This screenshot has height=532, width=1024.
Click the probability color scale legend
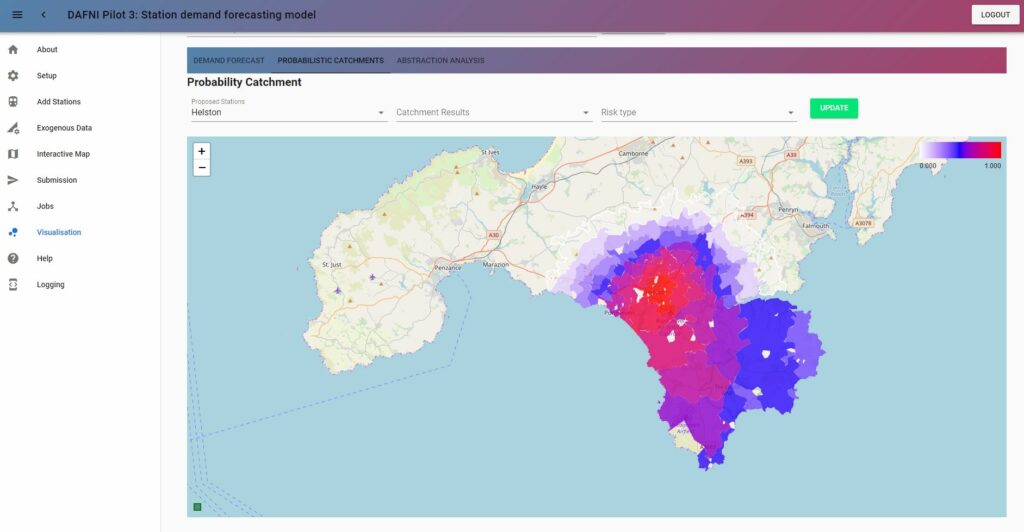pos(960,150)
